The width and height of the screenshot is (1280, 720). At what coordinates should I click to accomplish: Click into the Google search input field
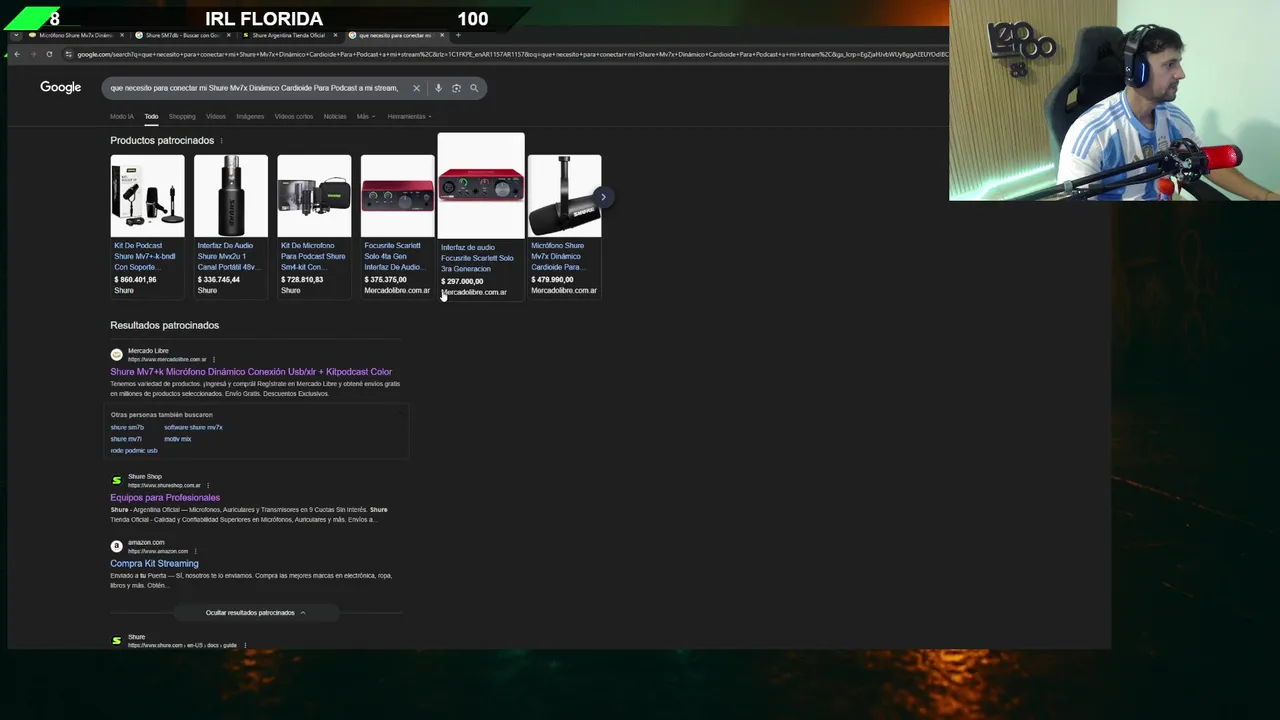254,88
